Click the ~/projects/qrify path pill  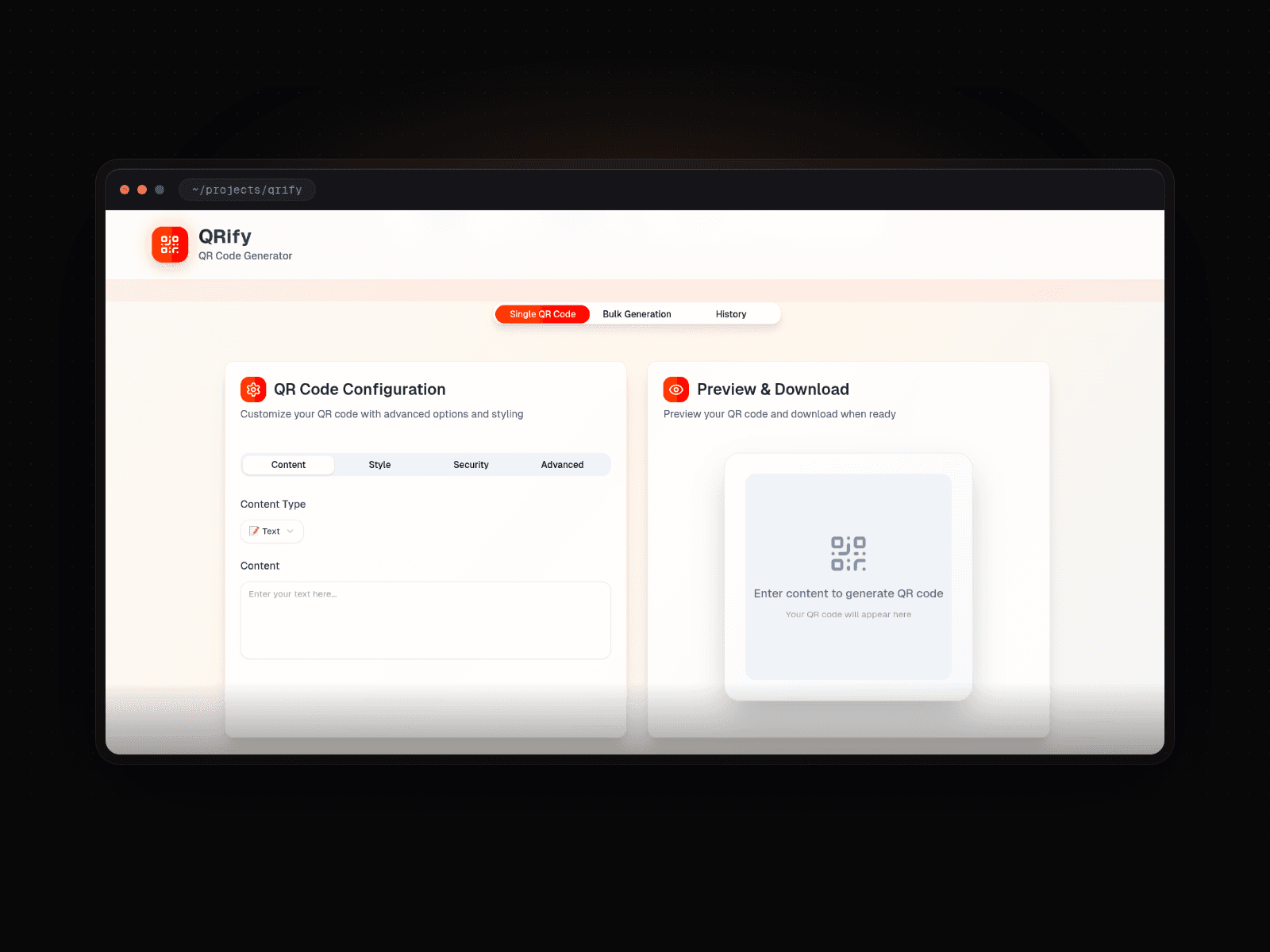point(247,190)
